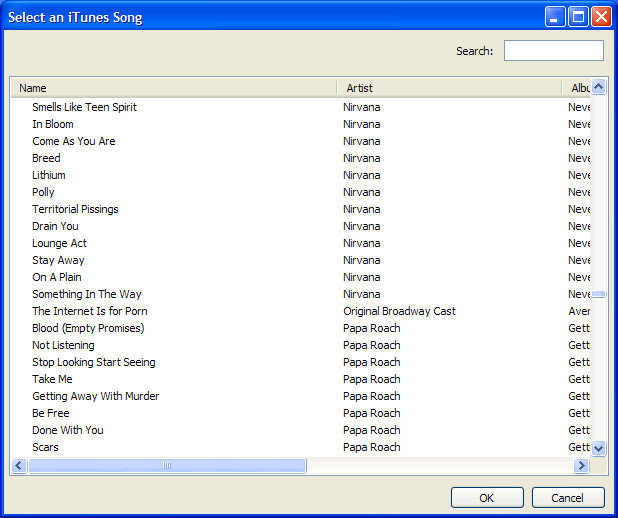Select the song Getting Away With Murder
618x518 pixels.
[x=96, y=396]
